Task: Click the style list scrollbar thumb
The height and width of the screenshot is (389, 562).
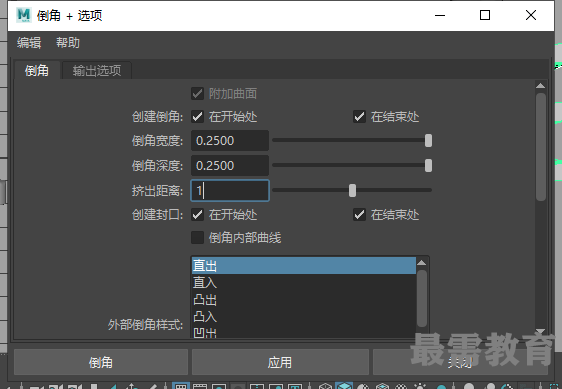Action: (422, 298)
